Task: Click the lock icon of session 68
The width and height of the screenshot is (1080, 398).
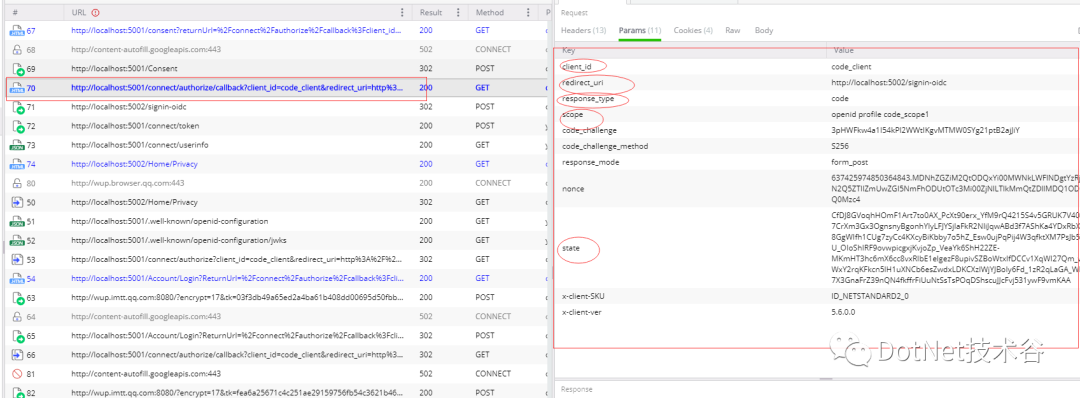Action: [16, 50]
